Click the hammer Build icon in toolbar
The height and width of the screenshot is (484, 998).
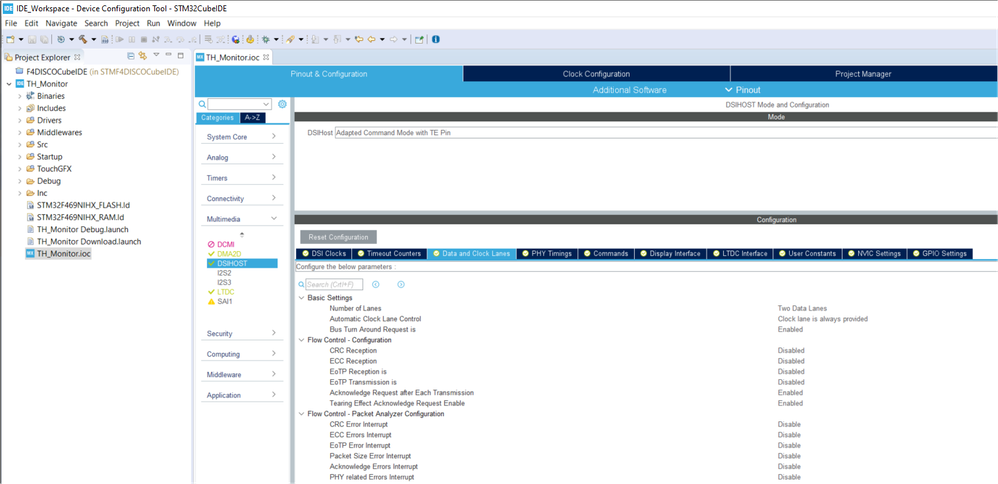point(83,39)
